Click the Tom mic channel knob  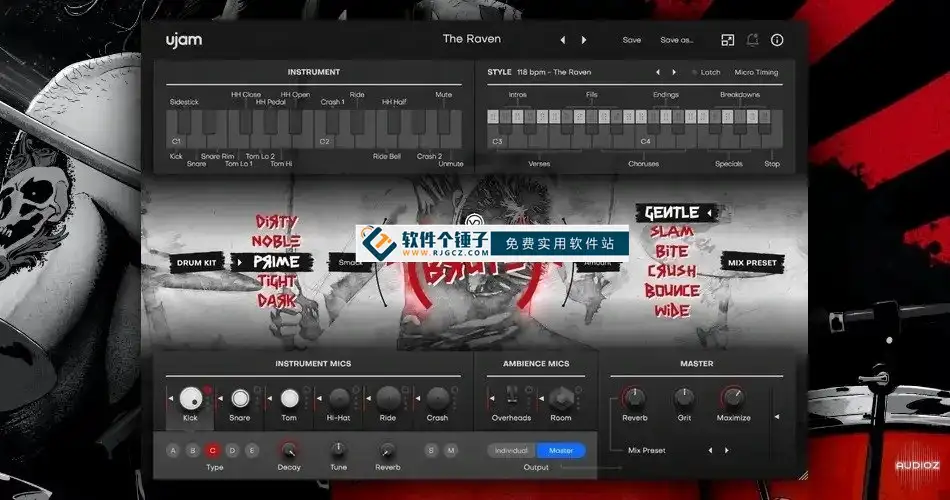290,398
